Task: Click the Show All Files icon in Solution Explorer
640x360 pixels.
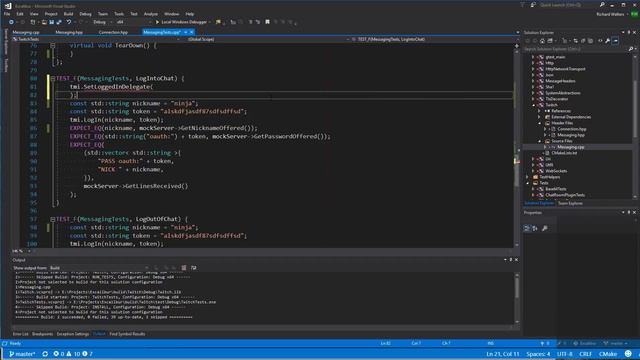Action: click(x=590, y=41)
